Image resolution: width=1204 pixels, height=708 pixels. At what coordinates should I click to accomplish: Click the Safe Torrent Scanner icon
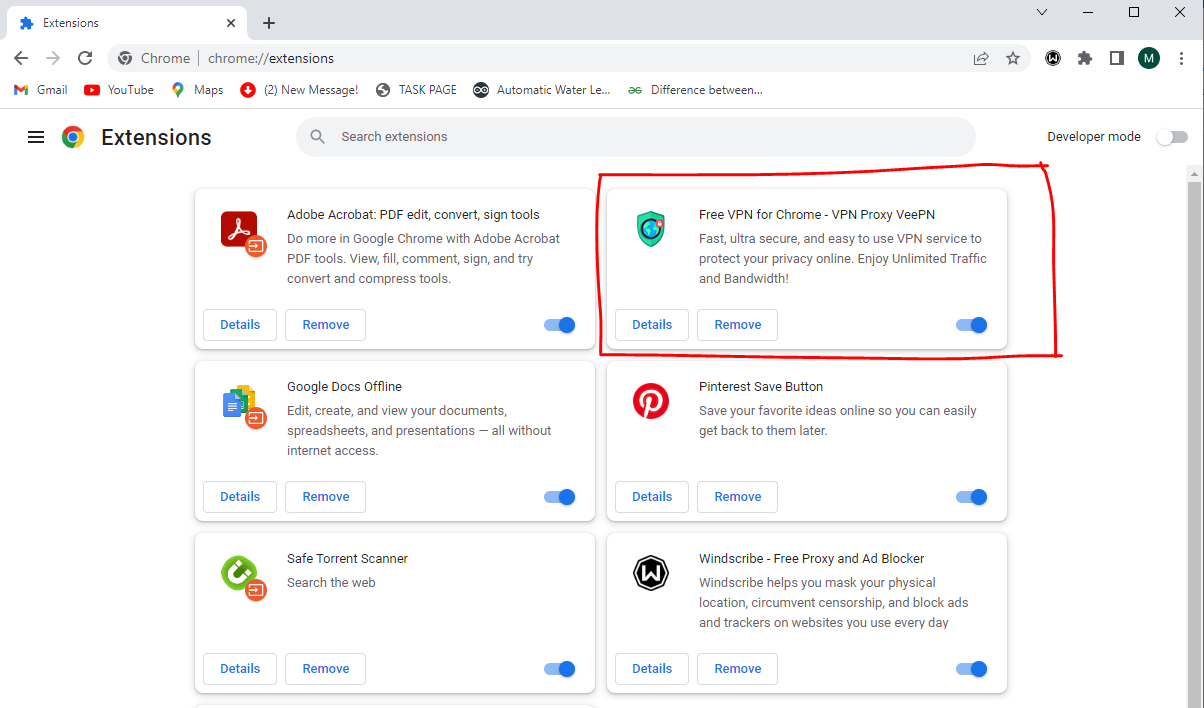click(242, 577)
